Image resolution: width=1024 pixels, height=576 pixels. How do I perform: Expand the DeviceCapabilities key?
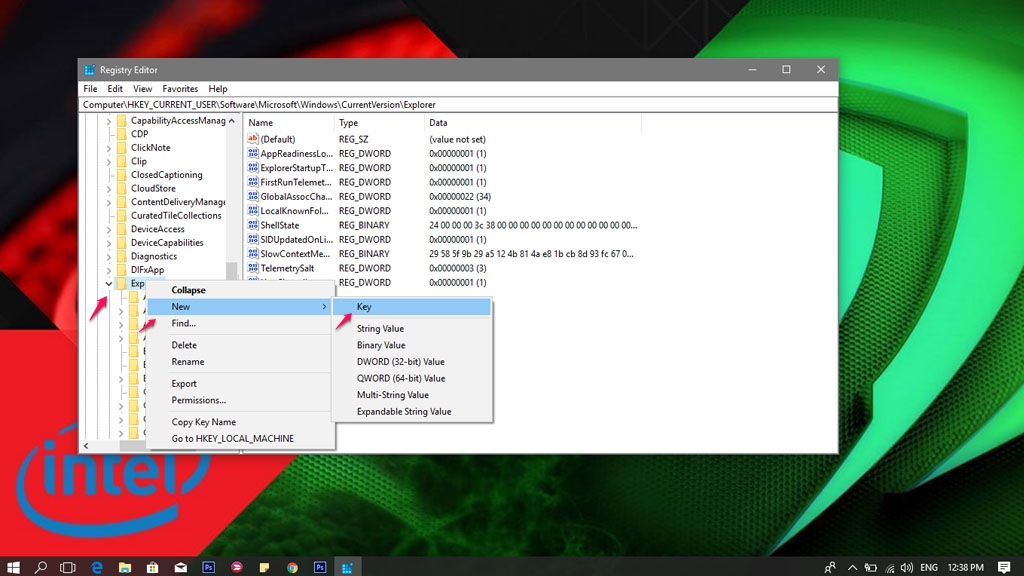109,243
